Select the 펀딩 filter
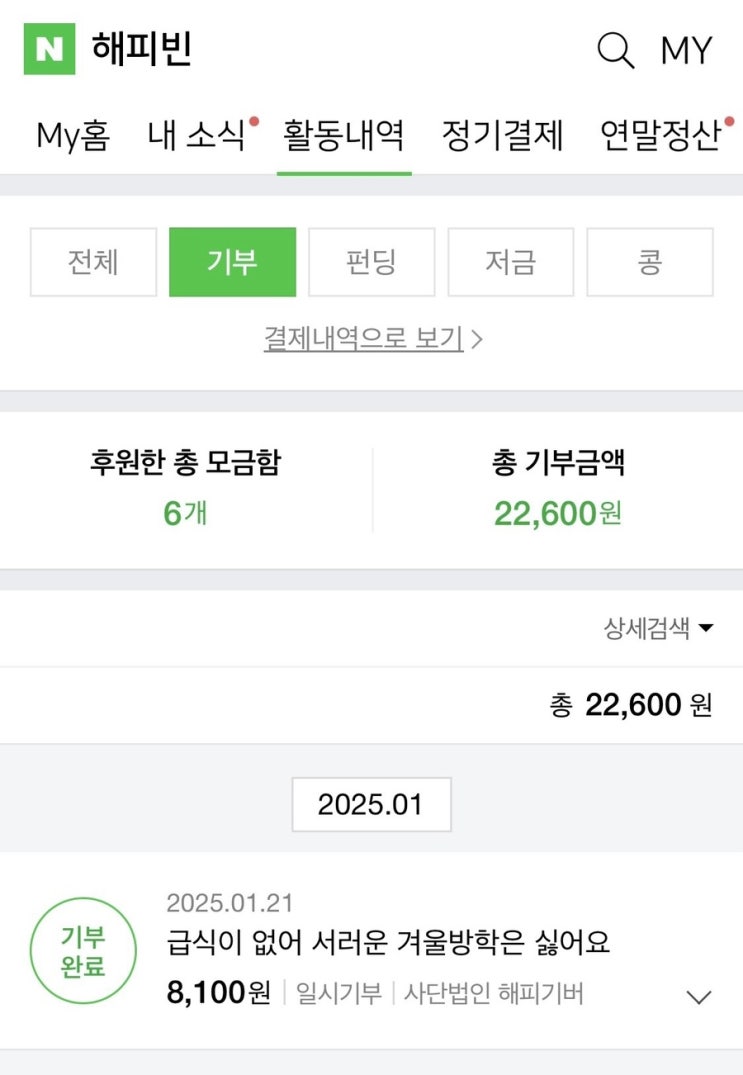 [x=371, y=262]
